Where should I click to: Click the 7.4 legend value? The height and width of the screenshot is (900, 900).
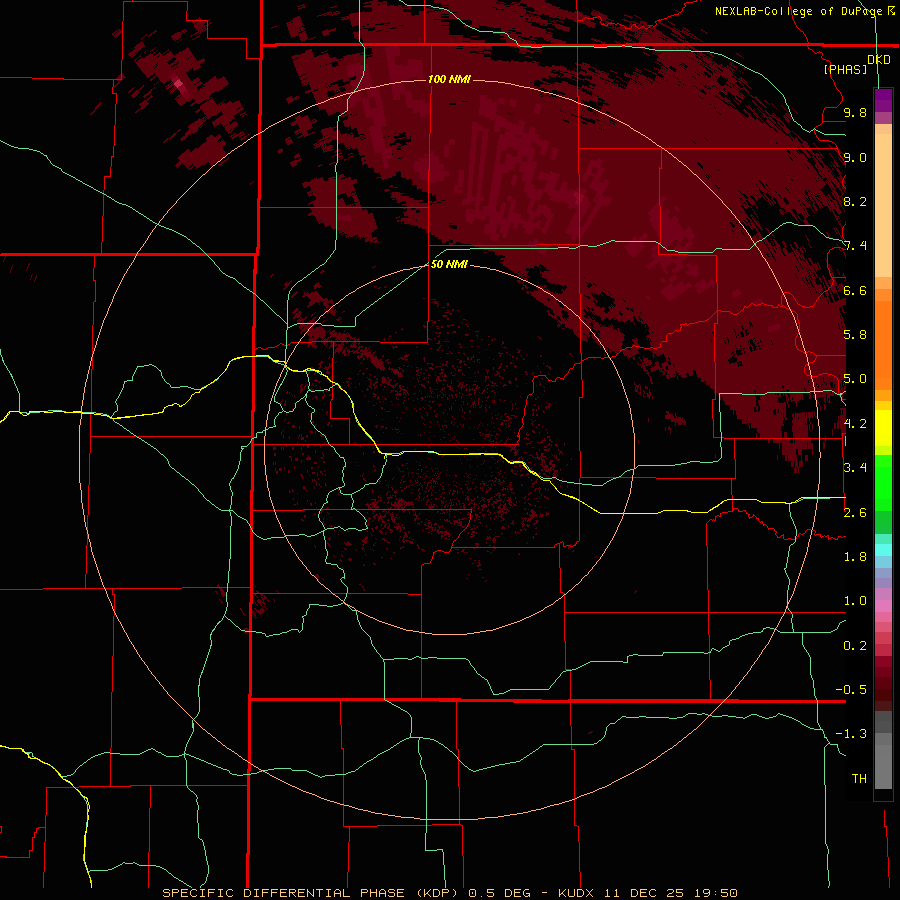coord(855,246)
